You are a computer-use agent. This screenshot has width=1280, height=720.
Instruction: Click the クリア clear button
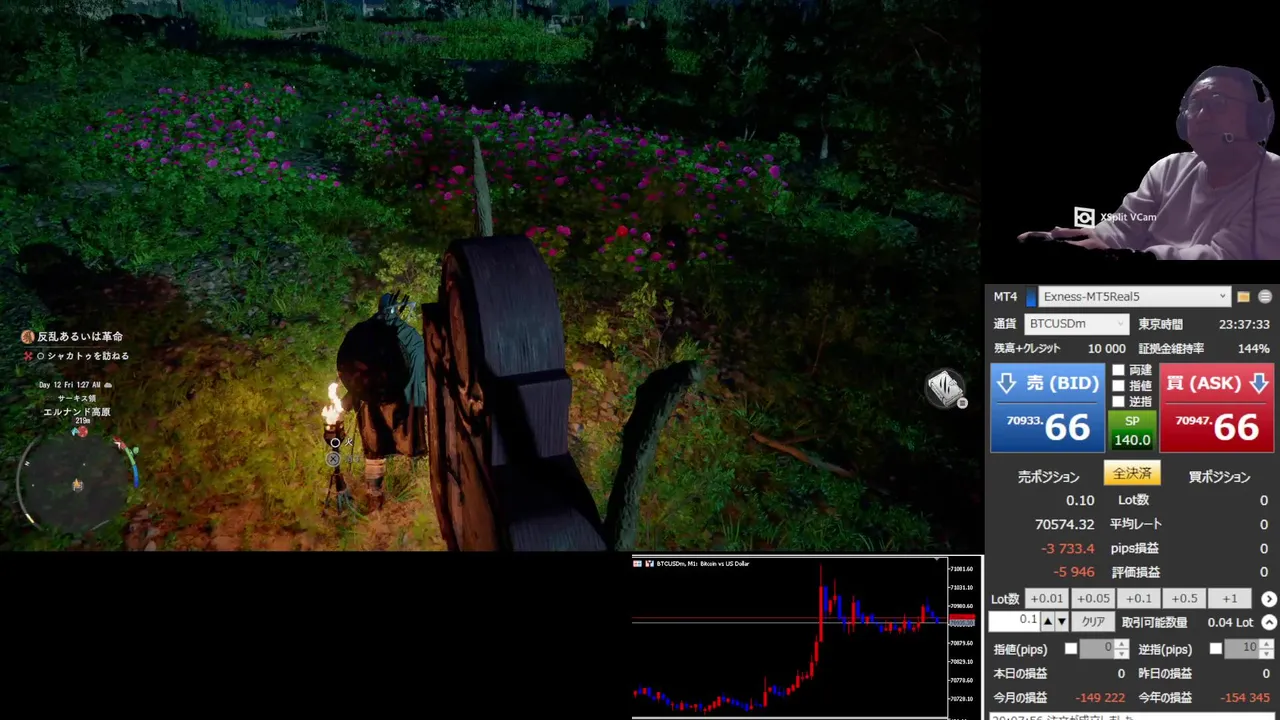tap(1093, 622)
